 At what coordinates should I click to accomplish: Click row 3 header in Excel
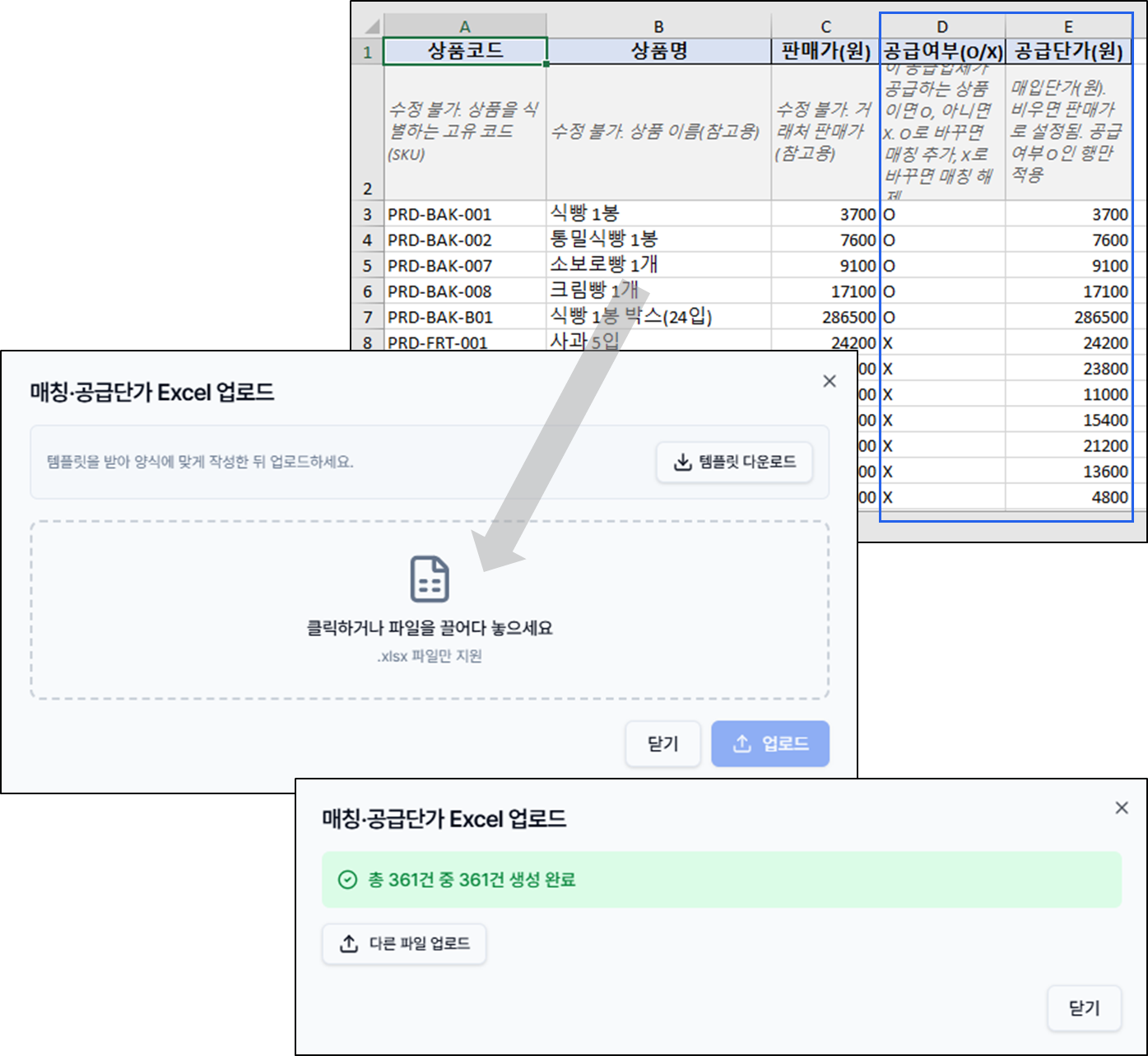(x=368, y=214)
